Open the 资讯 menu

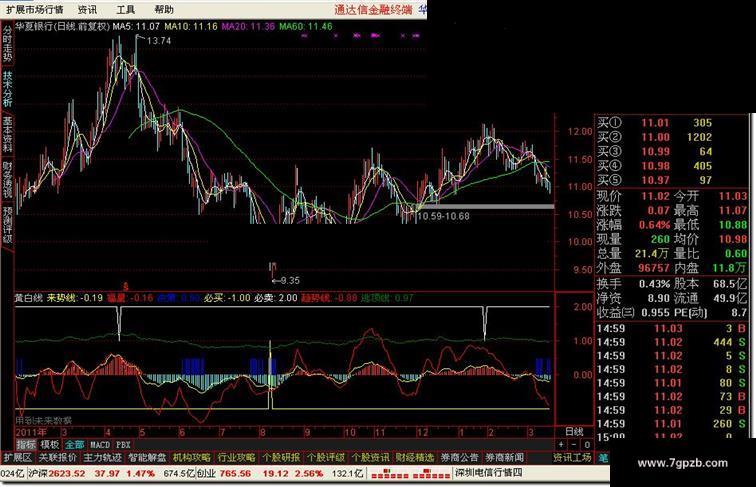click(x=87, y=9)
